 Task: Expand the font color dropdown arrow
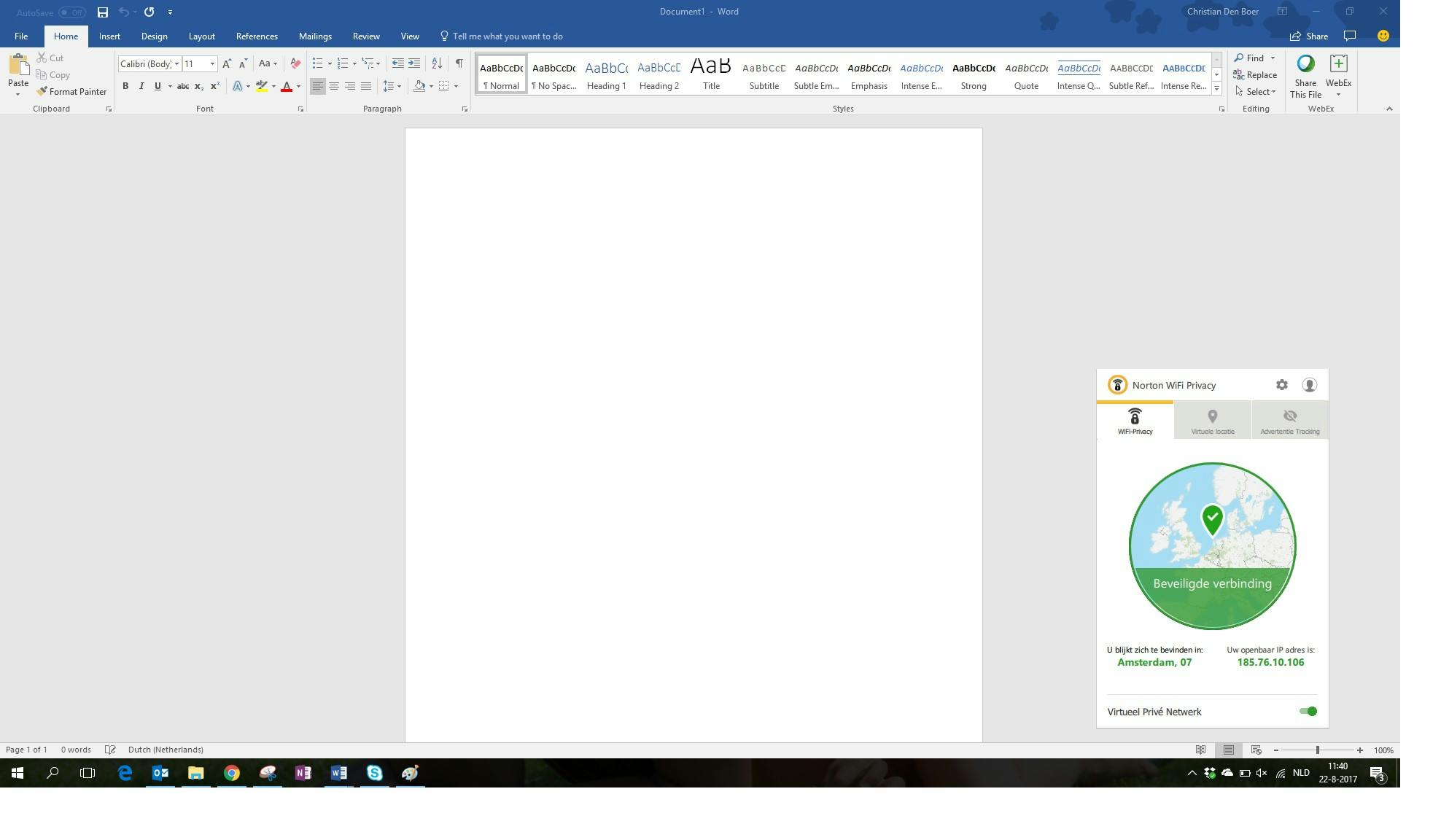pos(298,87)
